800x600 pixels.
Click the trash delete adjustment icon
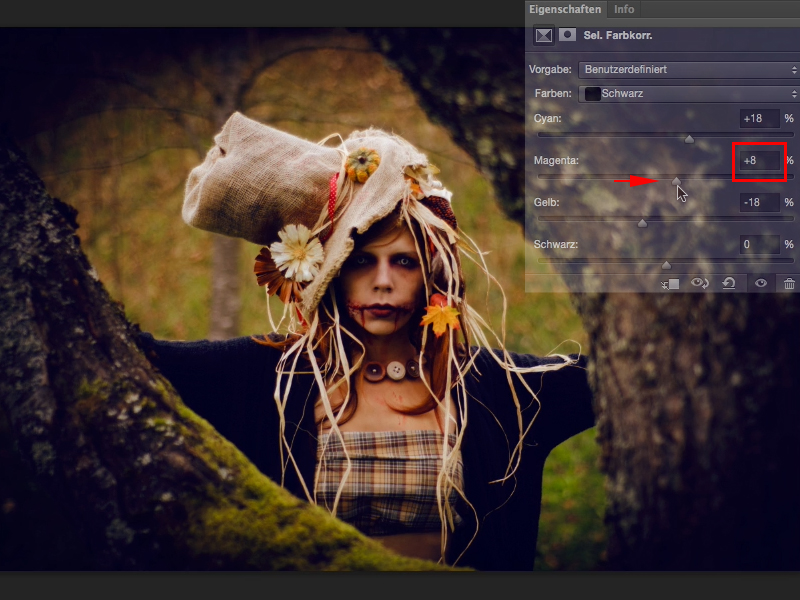(x=789, y=284)
